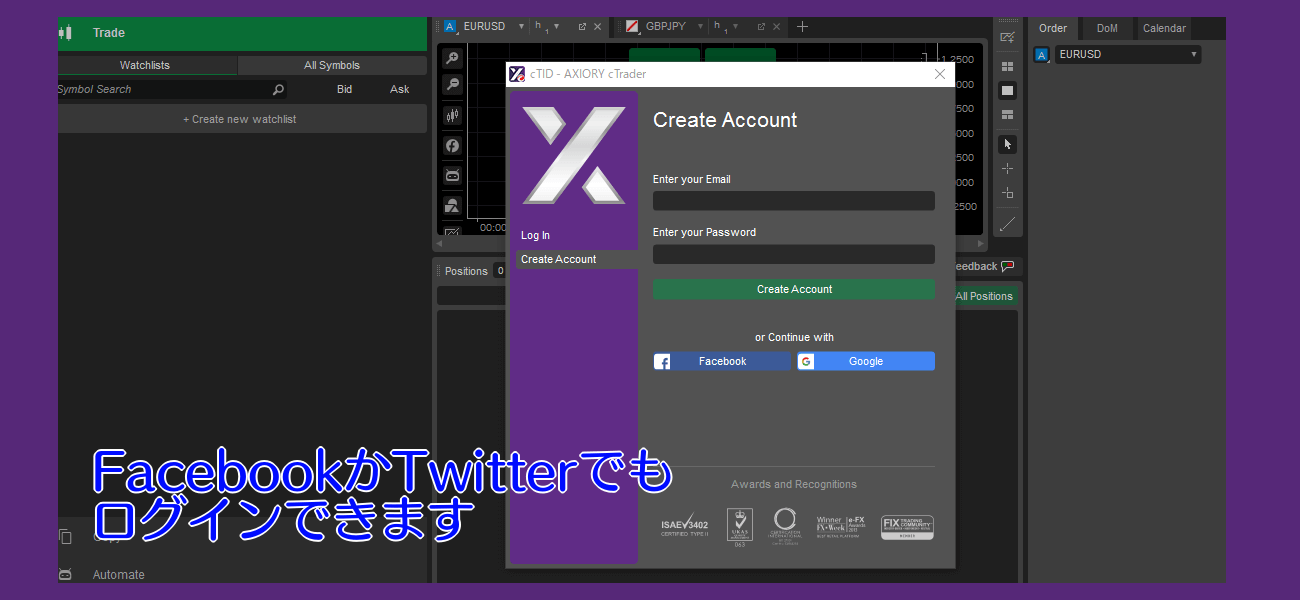Viewport: 1300px width, 600px height.
Task: Detach the EURUSD chart tab
Action: (x=582, y=27)
